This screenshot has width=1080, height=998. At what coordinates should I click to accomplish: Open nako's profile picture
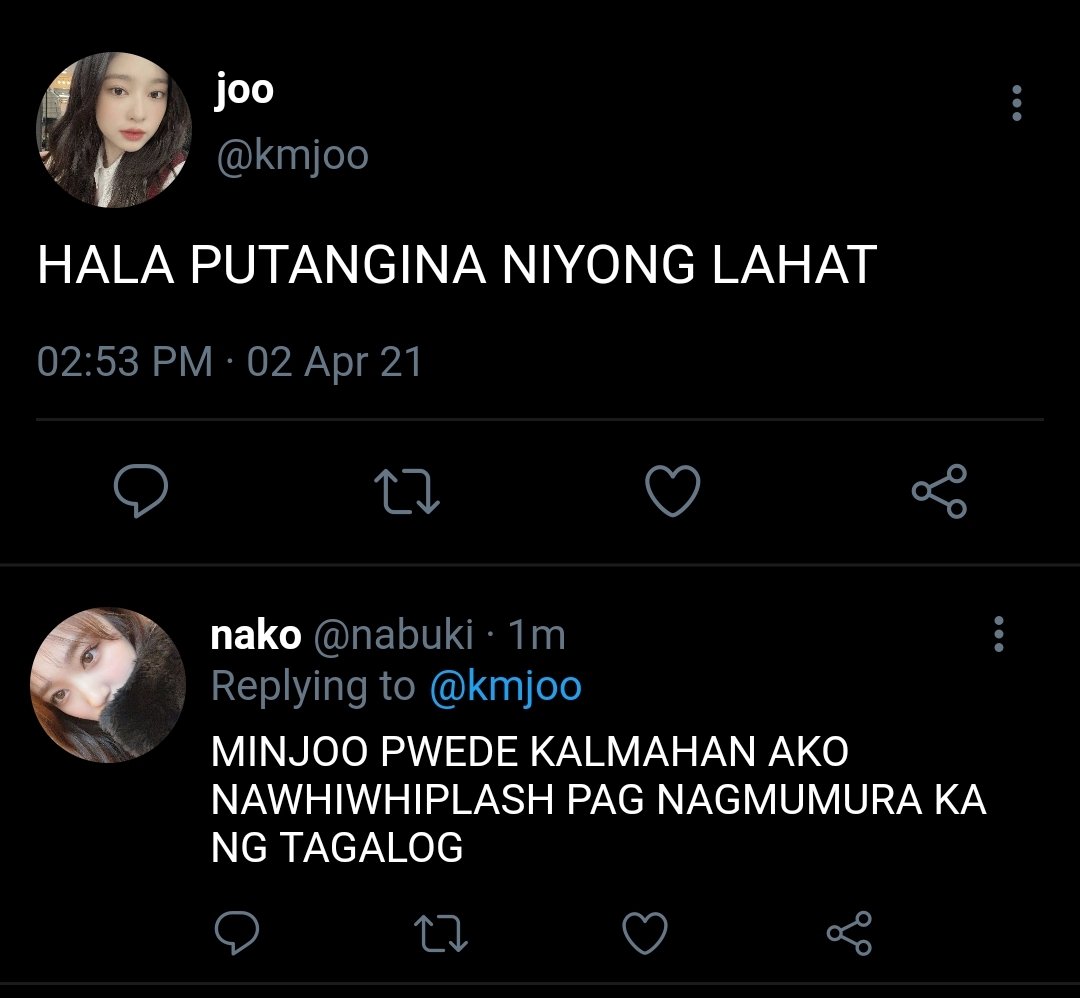108,685
